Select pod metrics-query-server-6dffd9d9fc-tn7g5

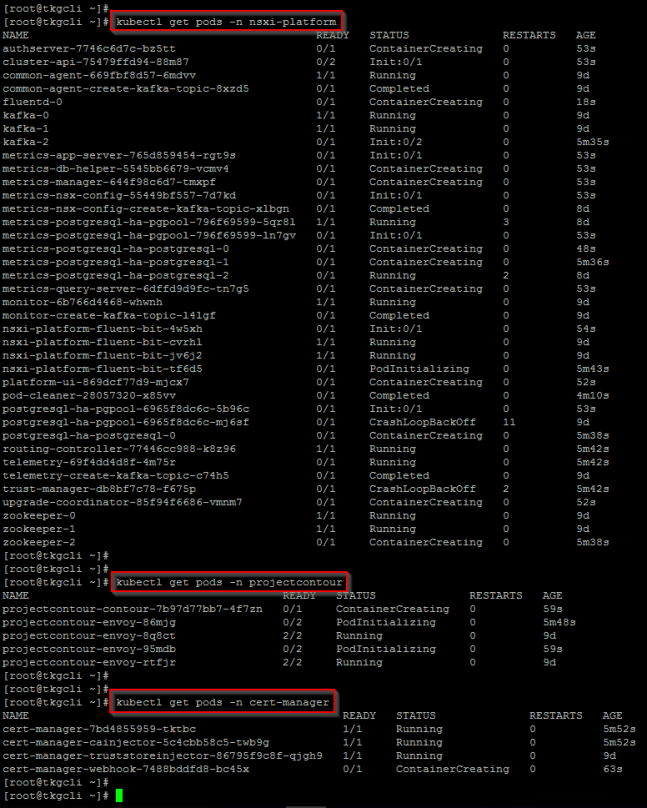[126, 289]
